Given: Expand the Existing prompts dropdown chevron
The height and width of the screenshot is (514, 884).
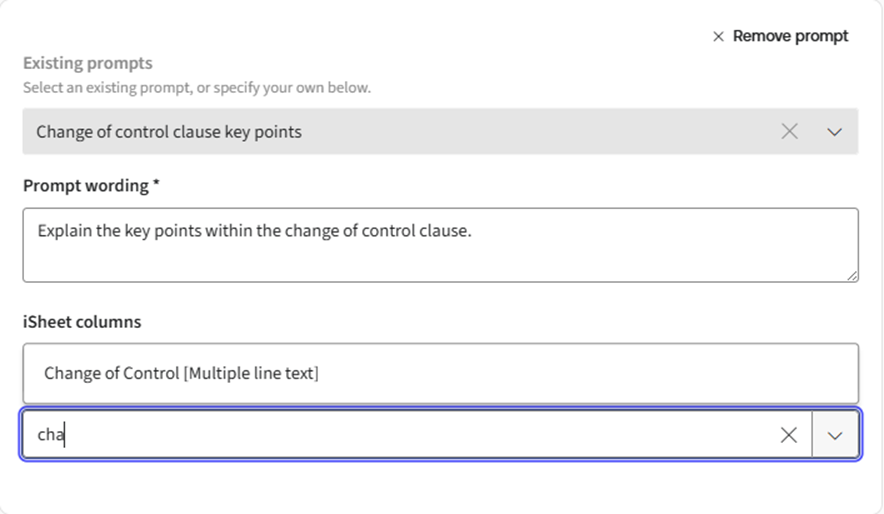Looking at the screenshot, I should [x=835, y=131].
